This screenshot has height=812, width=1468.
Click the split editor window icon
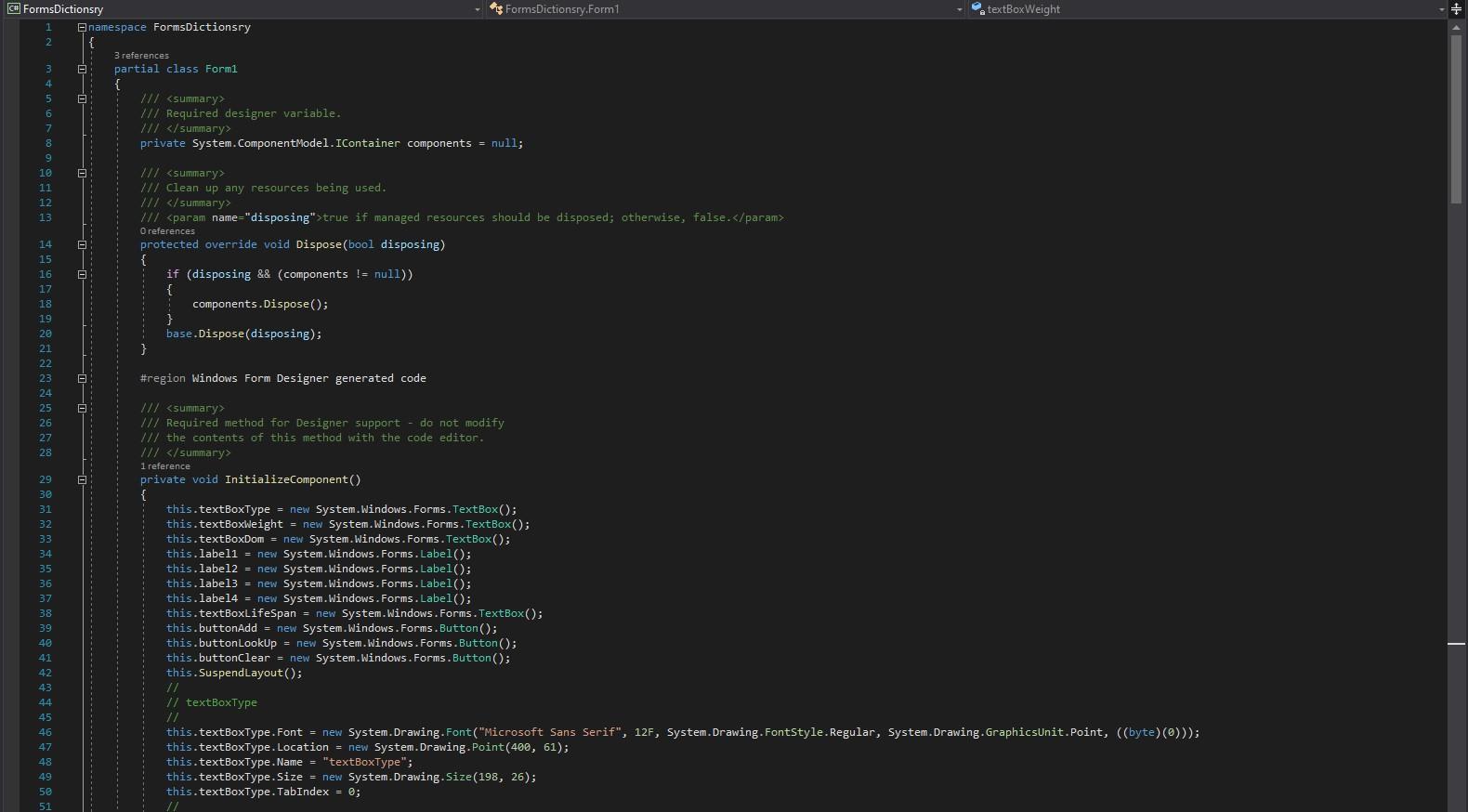(1456, 9)
